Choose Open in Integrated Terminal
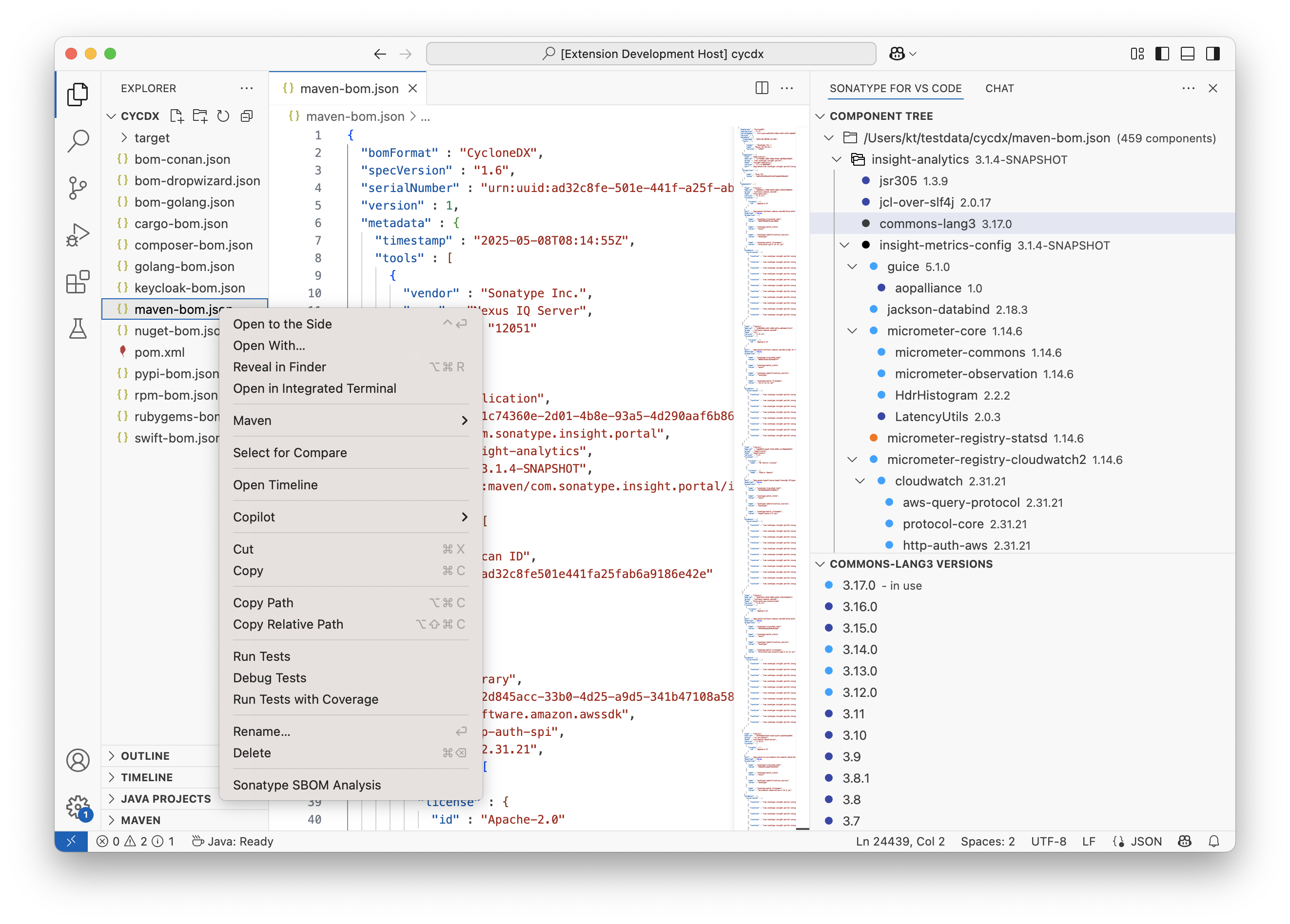 pyautogui.click(x=351, y=388)
